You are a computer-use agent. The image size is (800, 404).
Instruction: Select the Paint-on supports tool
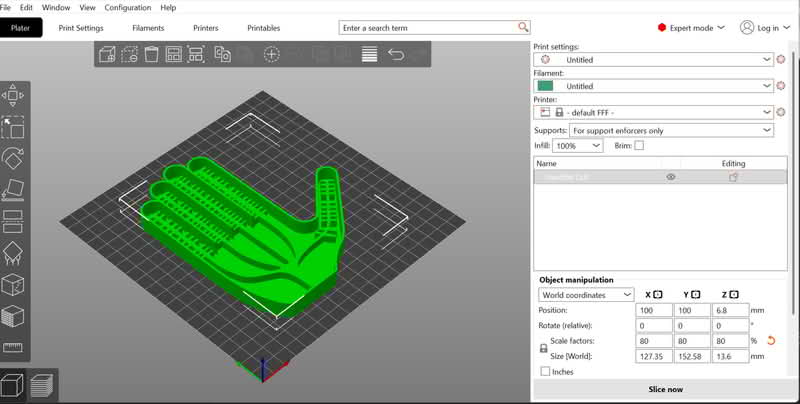pos(13,254)
